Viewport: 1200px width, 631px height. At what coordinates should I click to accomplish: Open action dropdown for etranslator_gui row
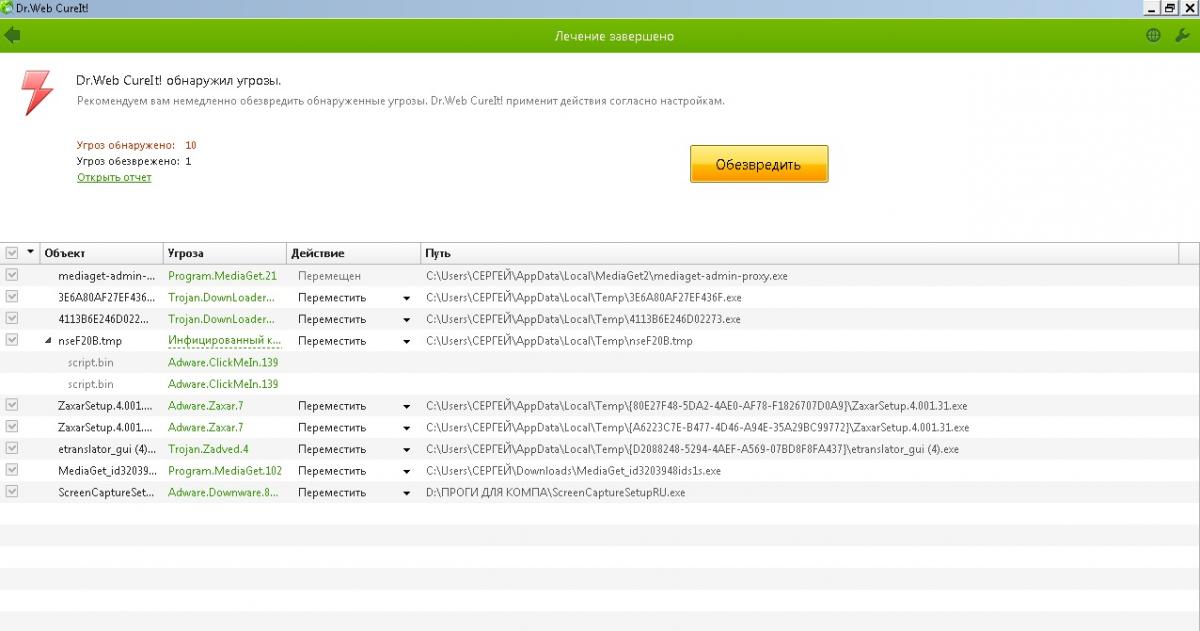(407, 450)
